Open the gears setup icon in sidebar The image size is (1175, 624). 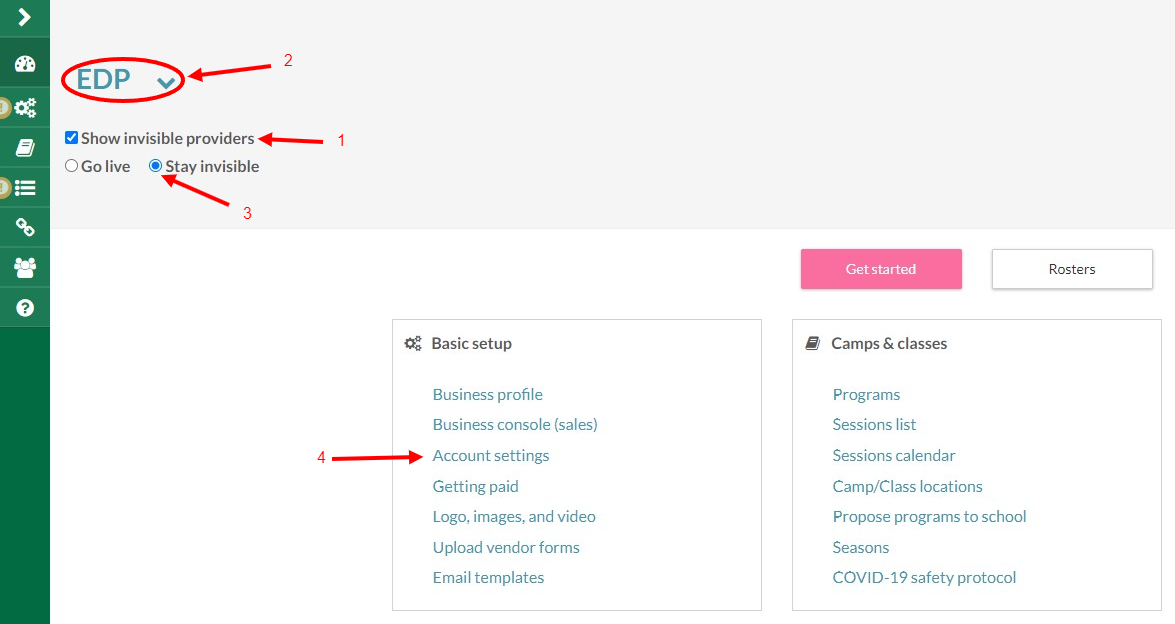click(x=25, y=108)
